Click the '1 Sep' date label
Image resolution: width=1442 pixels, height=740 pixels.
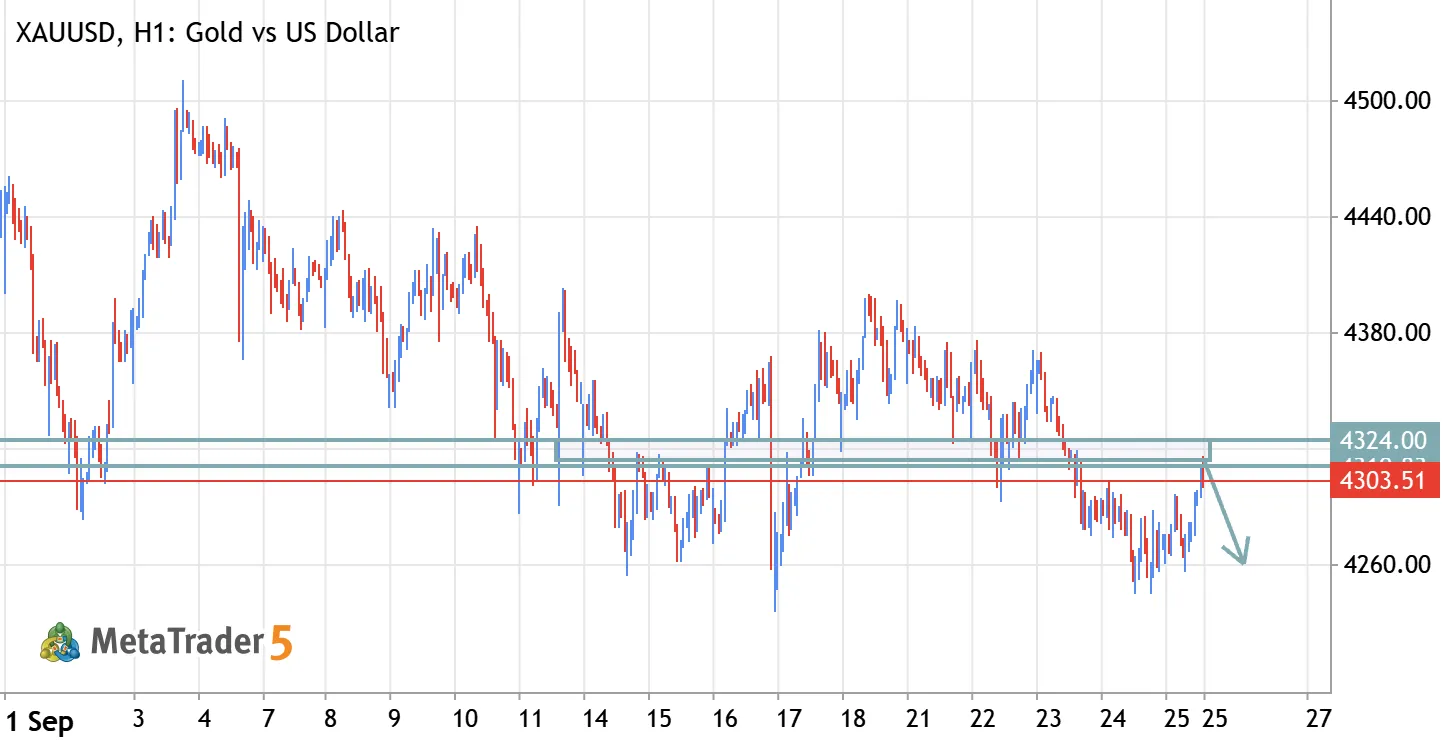[x=40, y=720]
